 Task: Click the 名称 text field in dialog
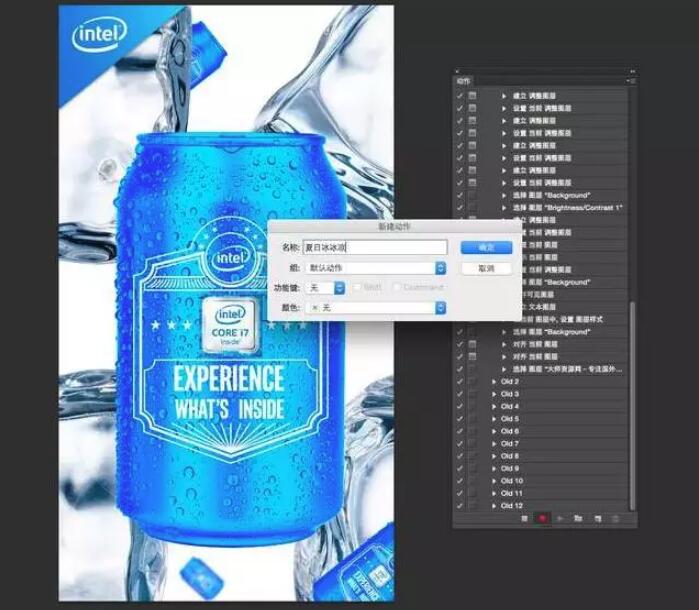[x=374, y=247]
